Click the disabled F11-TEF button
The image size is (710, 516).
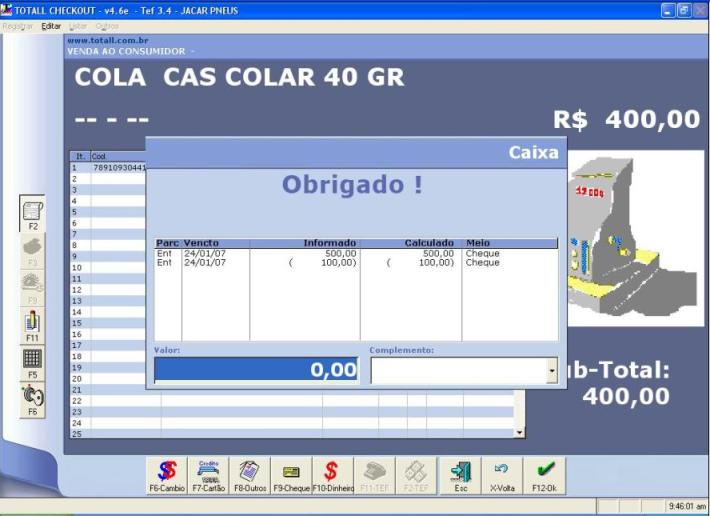tap(375, 476)
